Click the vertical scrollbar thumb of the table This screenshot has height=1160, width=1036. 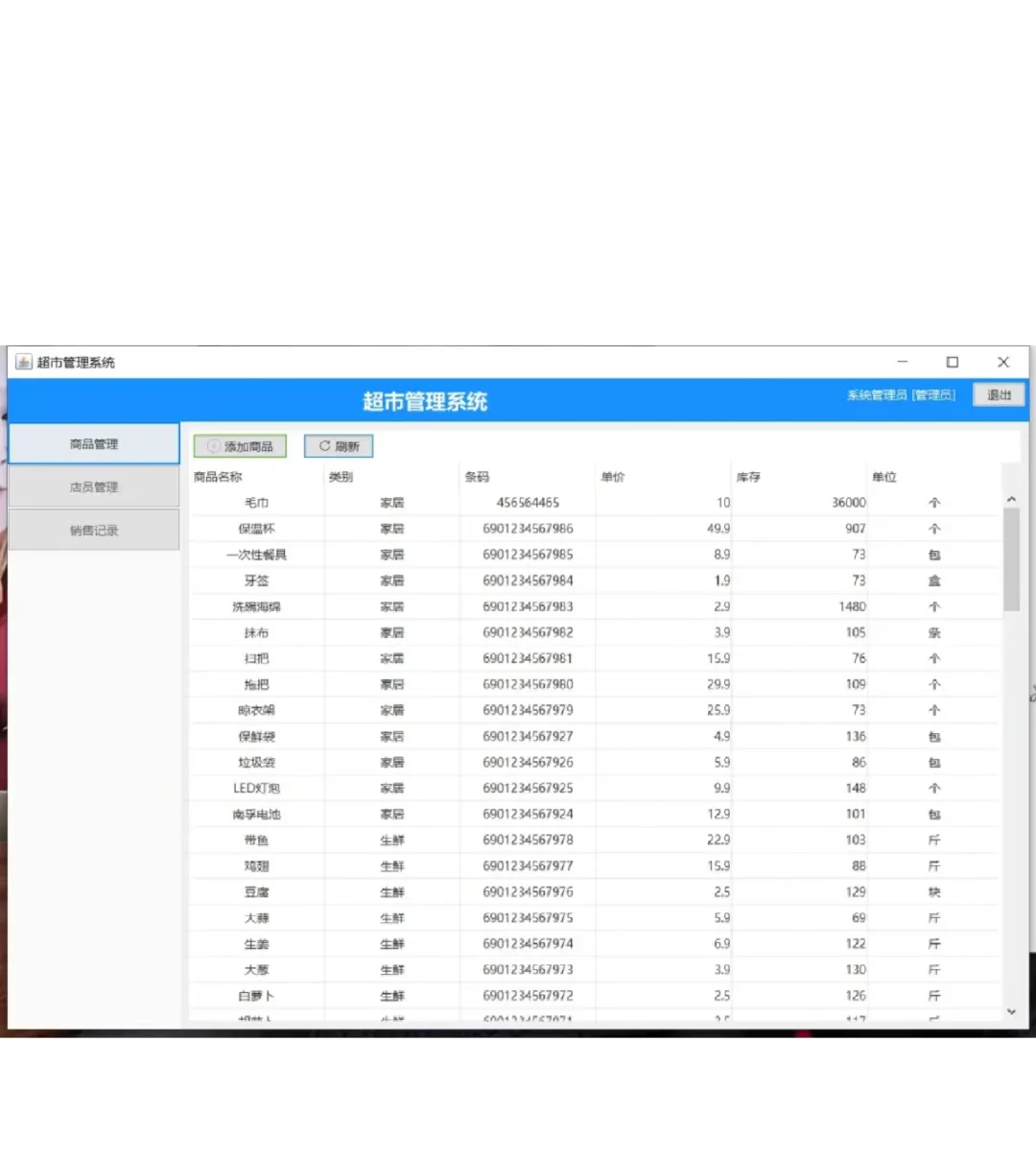point(1011,559)
